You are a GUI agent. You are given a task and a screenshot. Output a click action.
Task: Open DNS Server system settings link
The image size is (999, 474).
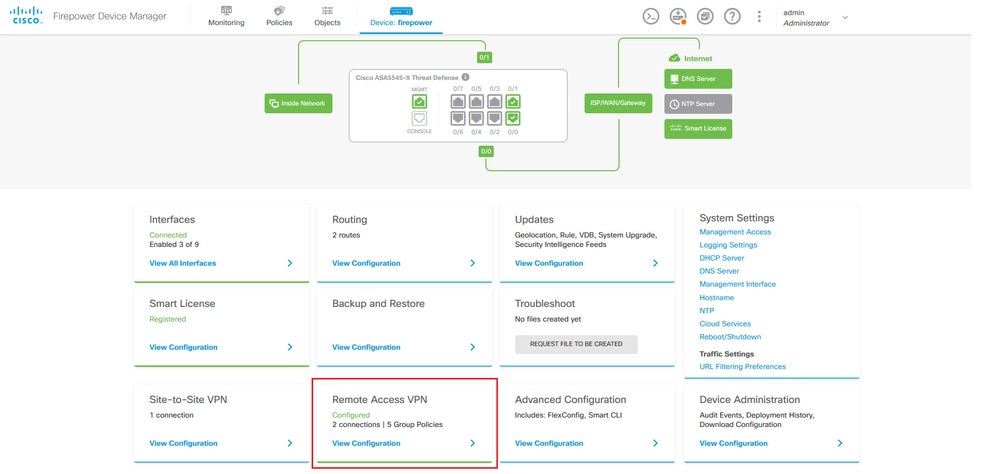719,271
